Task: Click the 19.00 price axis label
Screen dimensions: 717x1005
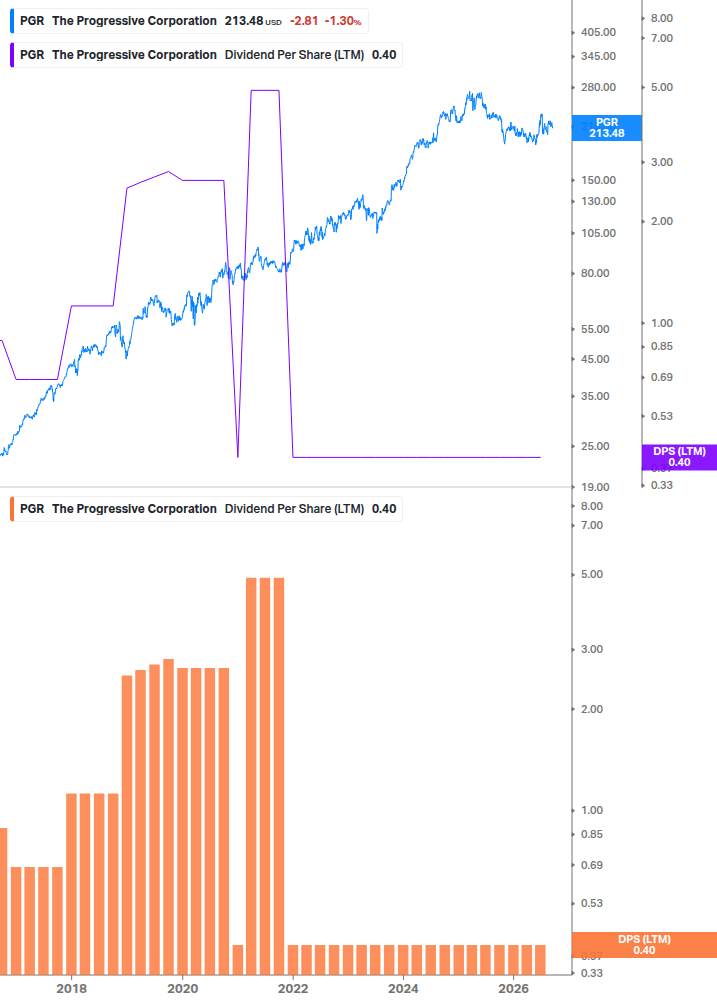Action: click(x=595, y=487)
